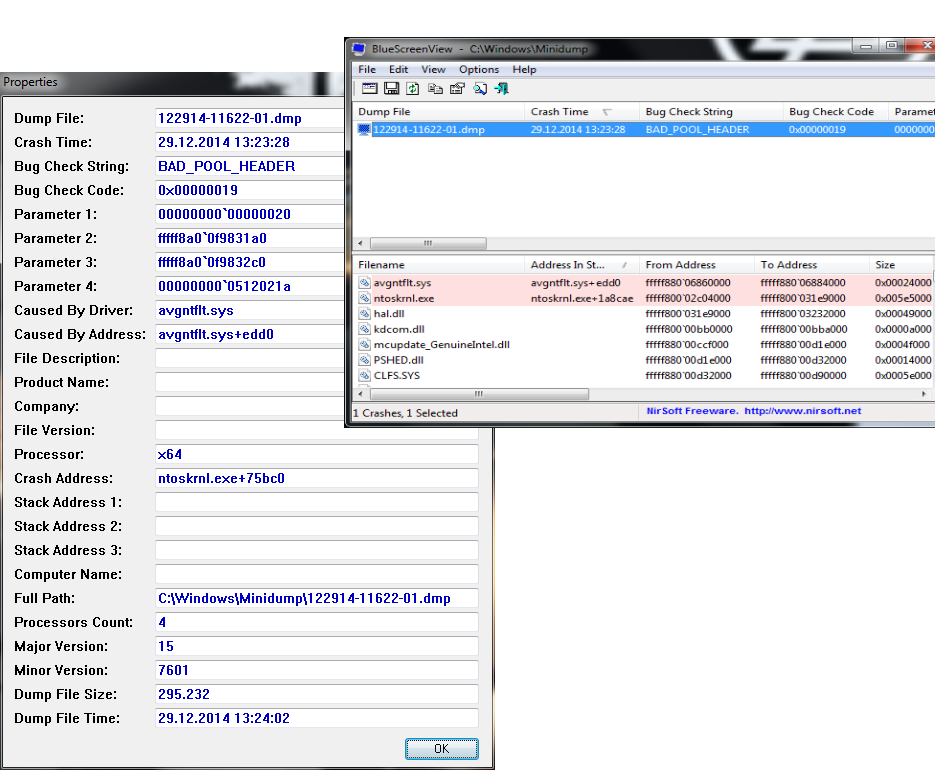
Task: Click the Parameter 2 field
Action: pos(250,238)
